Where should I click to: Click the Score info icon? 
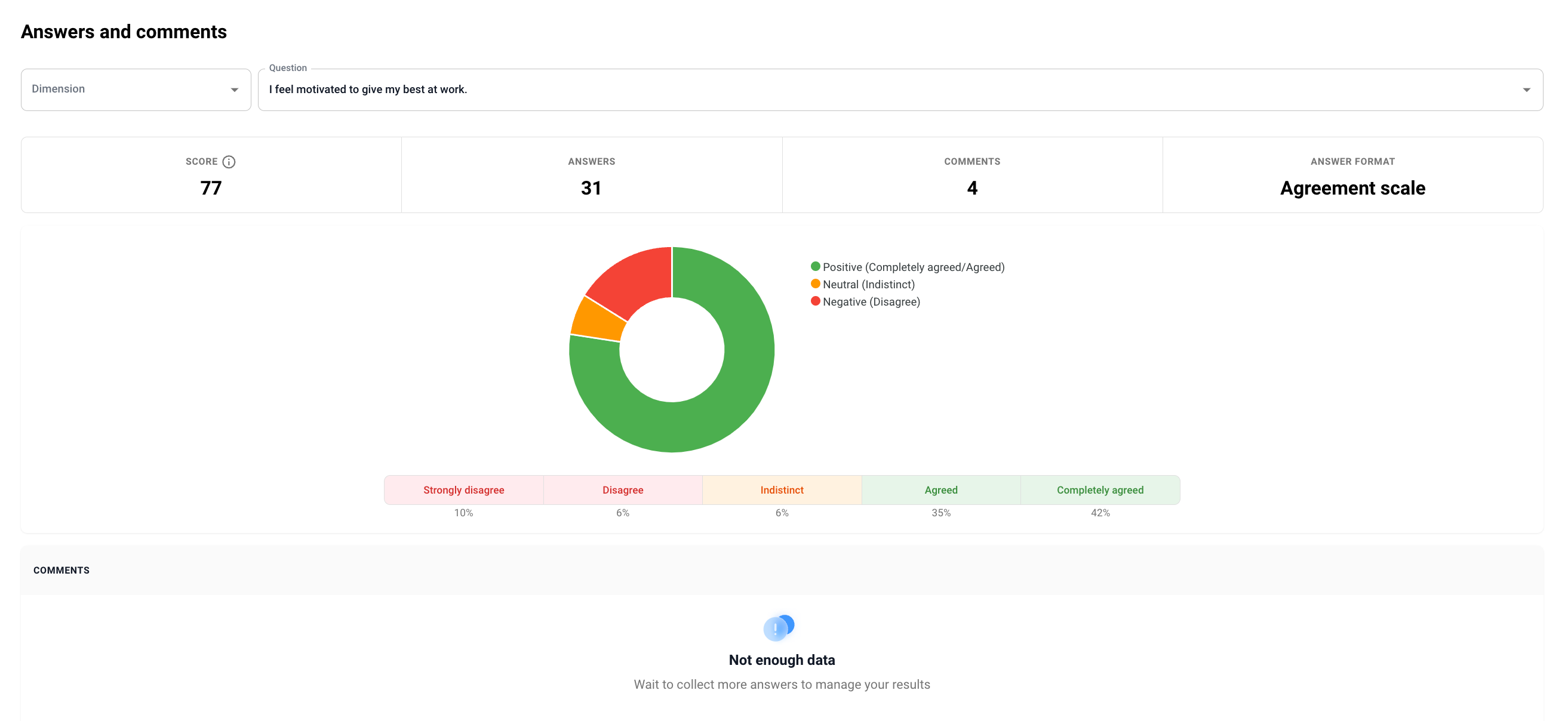(x=228, y=162)
